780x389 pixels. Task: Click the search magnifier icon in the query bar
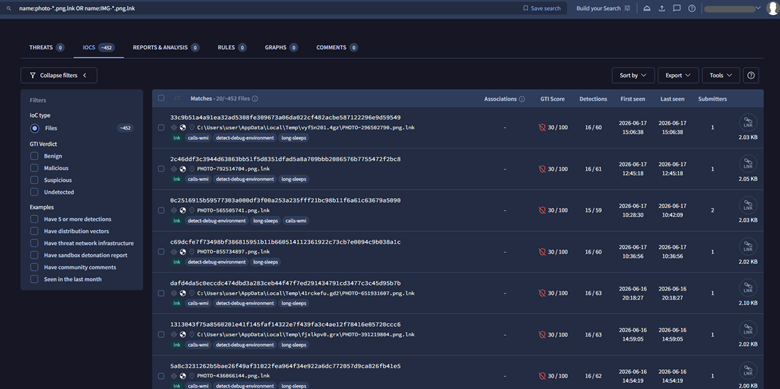point(8,8)
